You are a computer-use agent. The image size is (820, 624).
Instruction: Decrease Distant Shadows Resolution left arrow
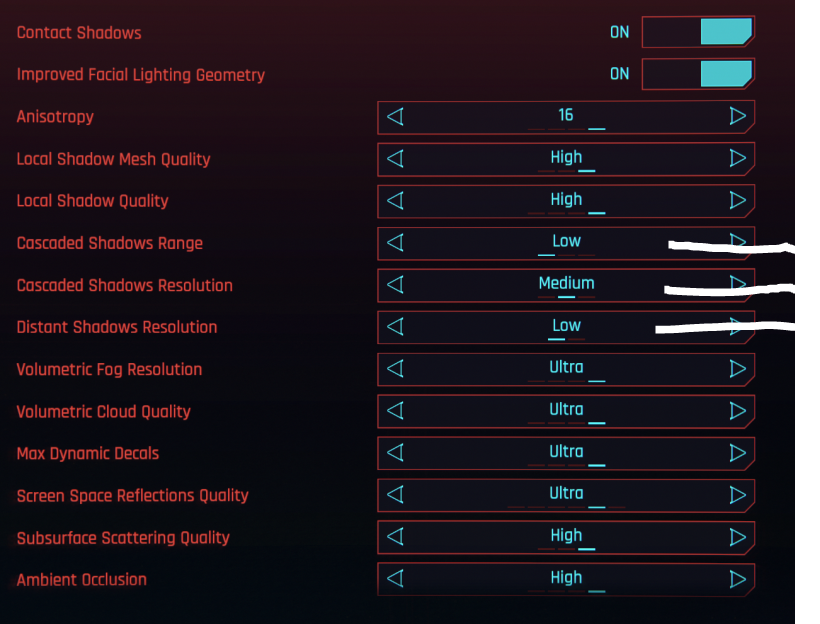(395, 326)
